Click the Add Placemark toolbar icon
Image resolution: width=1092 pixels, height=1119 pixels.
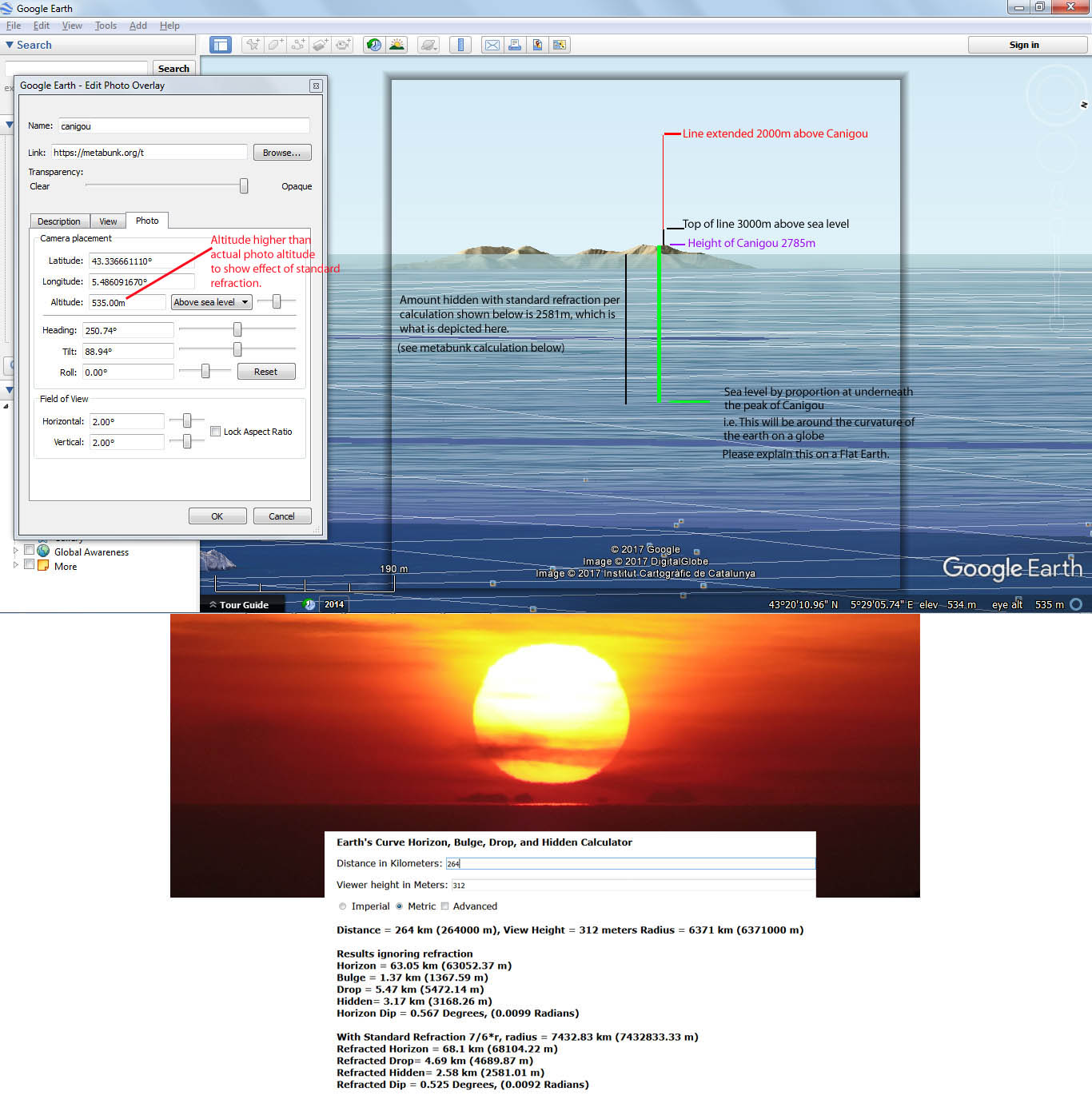click(253, 45)
